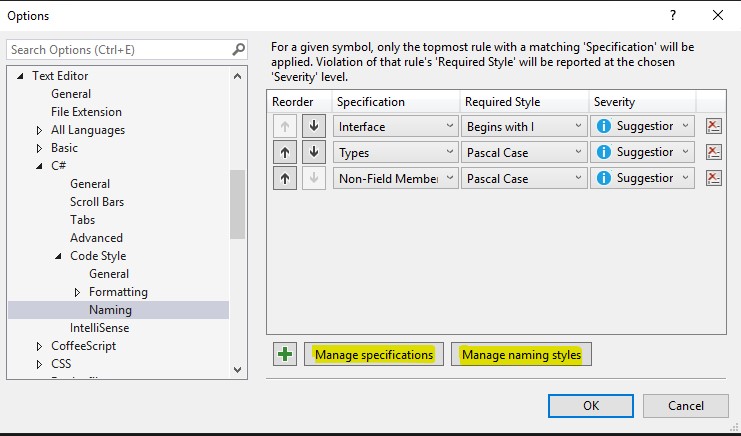Click the green plus add rule icon
This screenshot has height=436, width=741.
[x=286, y=355]
